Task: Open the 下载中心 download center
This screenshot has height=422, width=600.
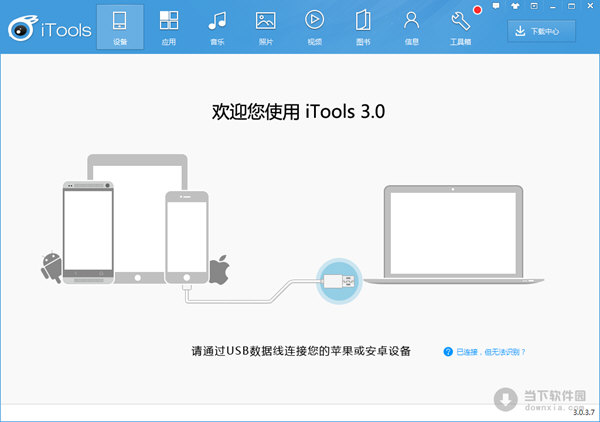Action: click(541, 31)
